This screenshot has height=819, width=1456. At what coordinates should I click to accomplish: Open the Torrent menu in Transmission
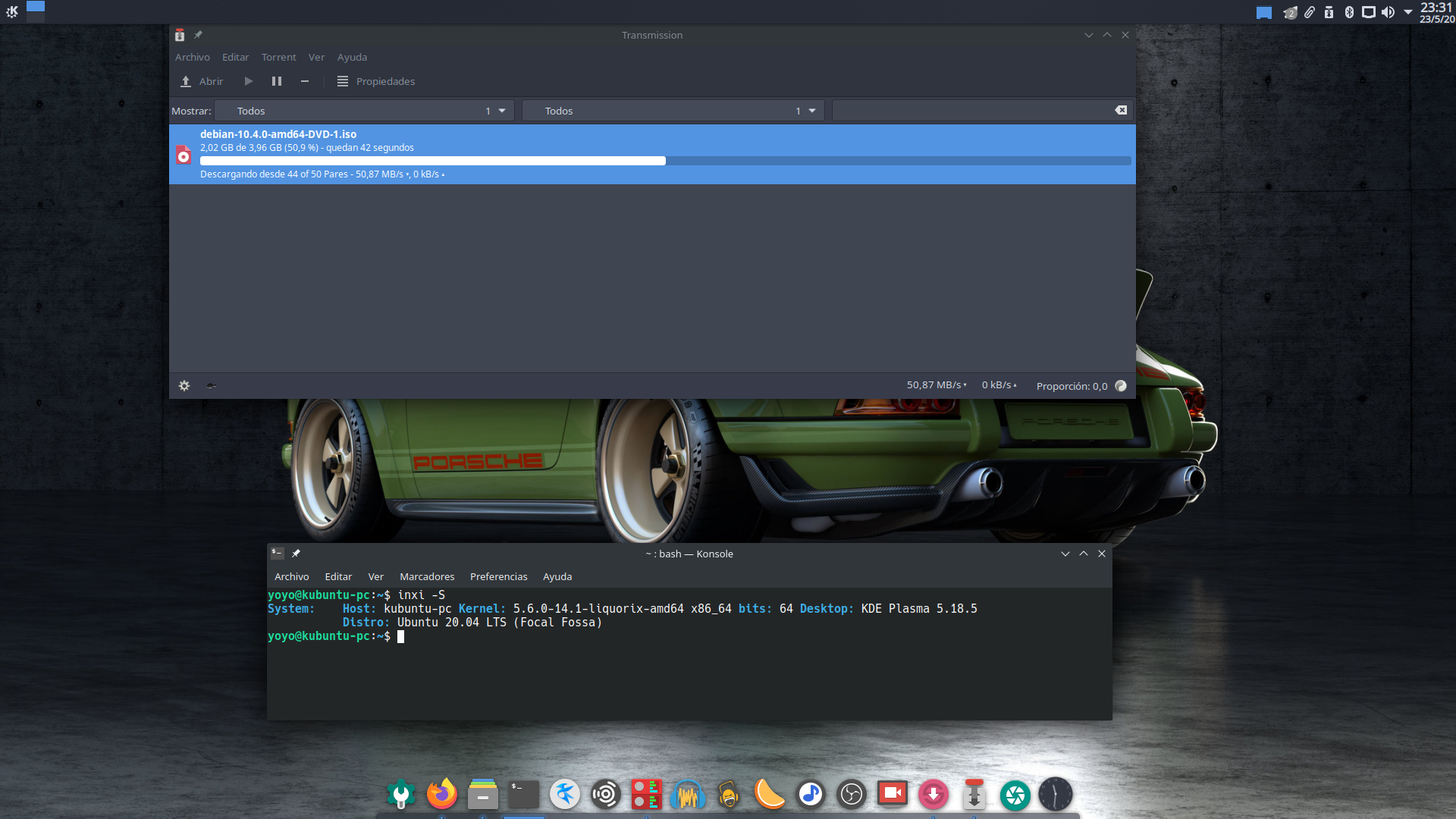click(278, 57)
